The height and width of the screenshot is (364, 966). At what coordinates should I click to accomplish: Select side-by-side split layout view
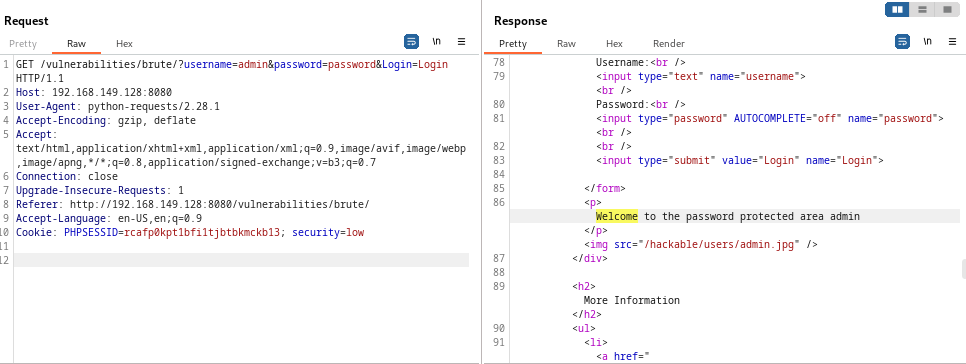coord(898,10)
